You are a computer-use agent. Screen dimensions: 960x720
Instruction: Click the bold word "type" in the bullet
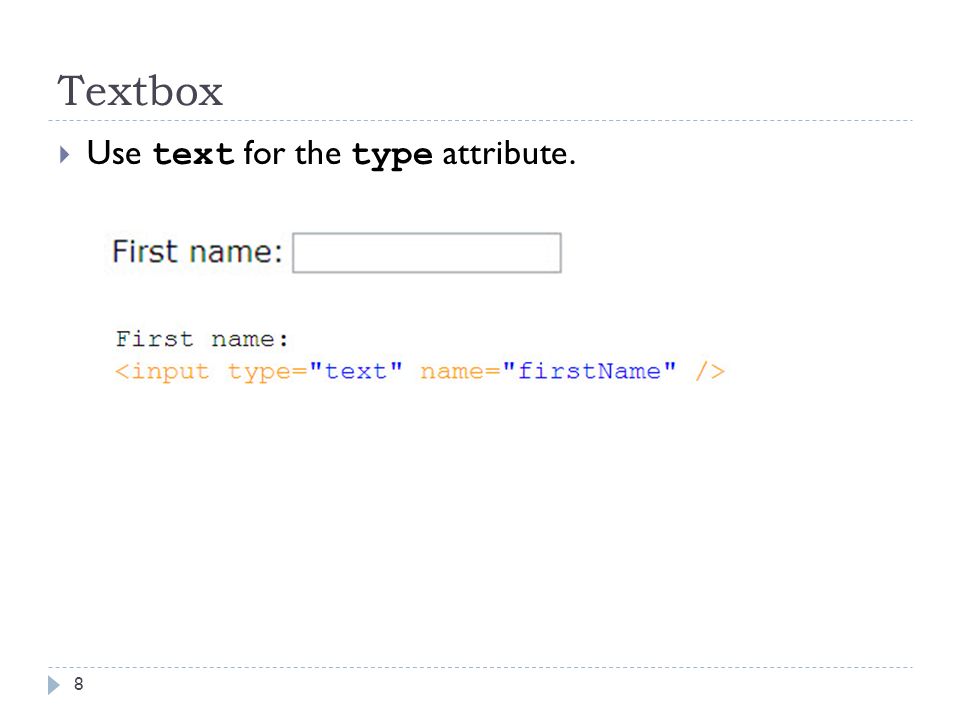coord(392,154)
